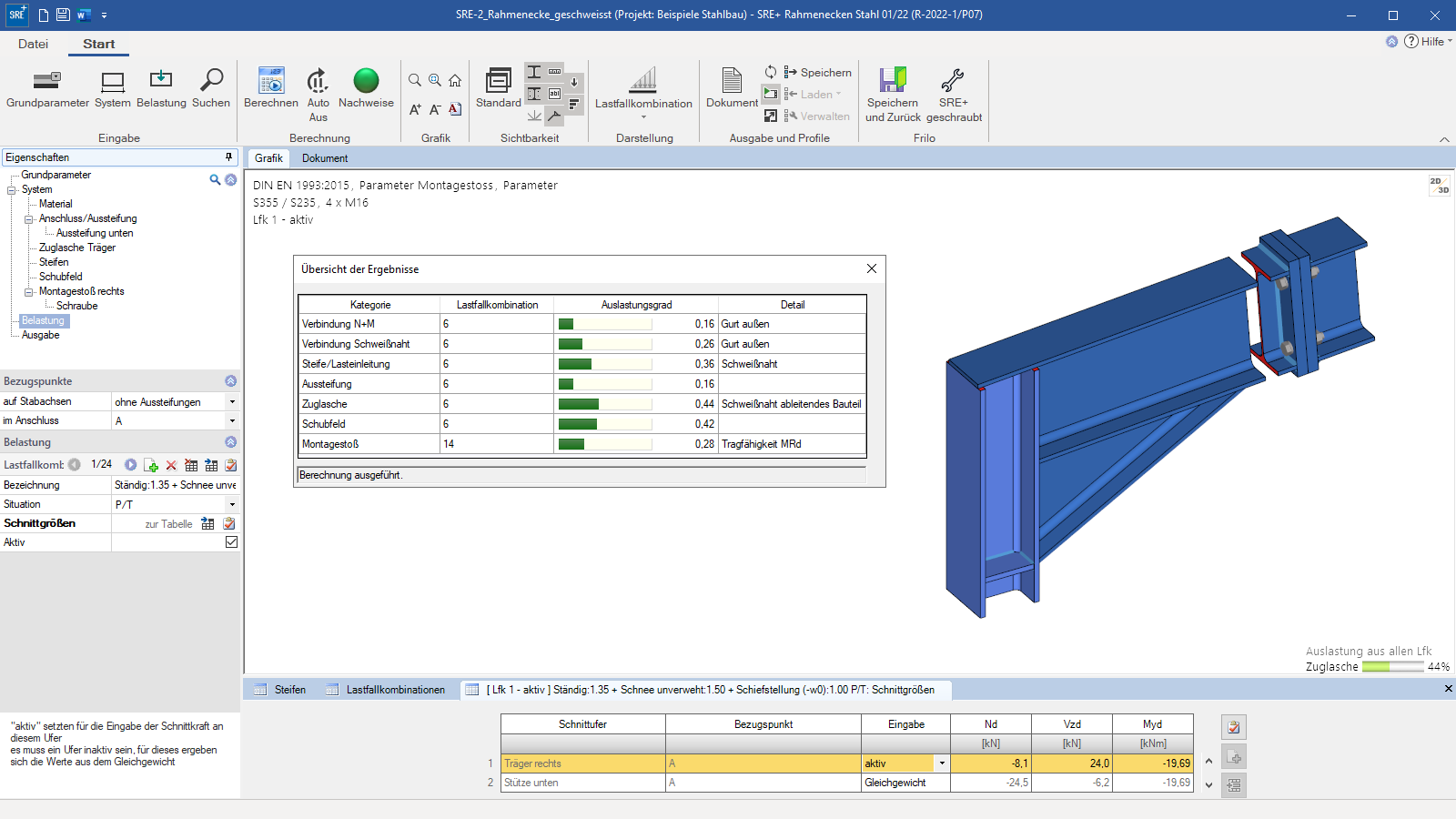Toggle the dashed profile visibility icon
The height and width of the screenshot is (819, 1456).
pos(534,94)
